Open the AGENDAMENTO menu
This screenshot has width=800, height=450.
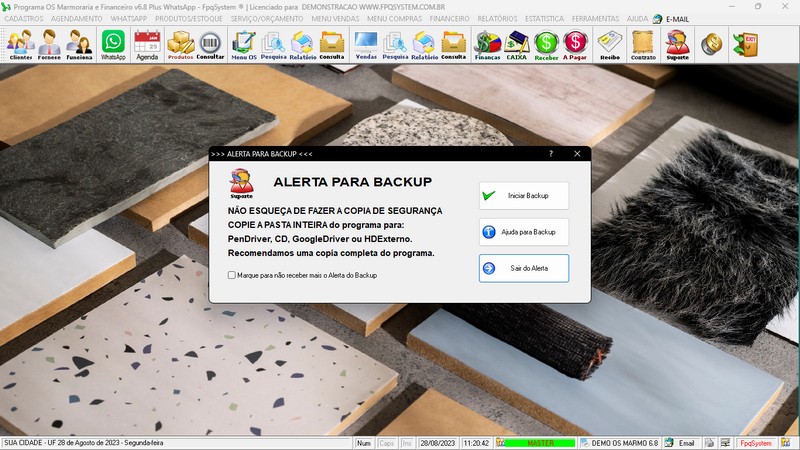click(77, 19)
